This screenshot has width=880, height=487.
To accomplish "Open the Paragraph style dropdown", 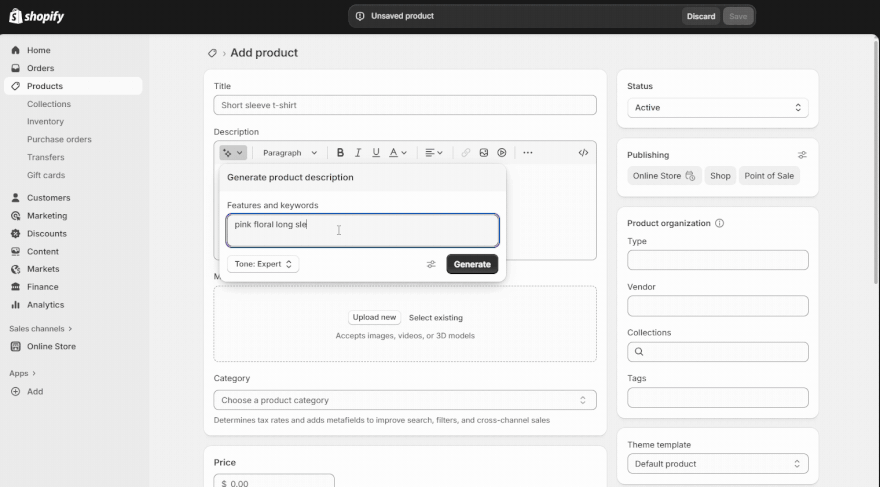I will pyautogui.click(x=290, y=153).
